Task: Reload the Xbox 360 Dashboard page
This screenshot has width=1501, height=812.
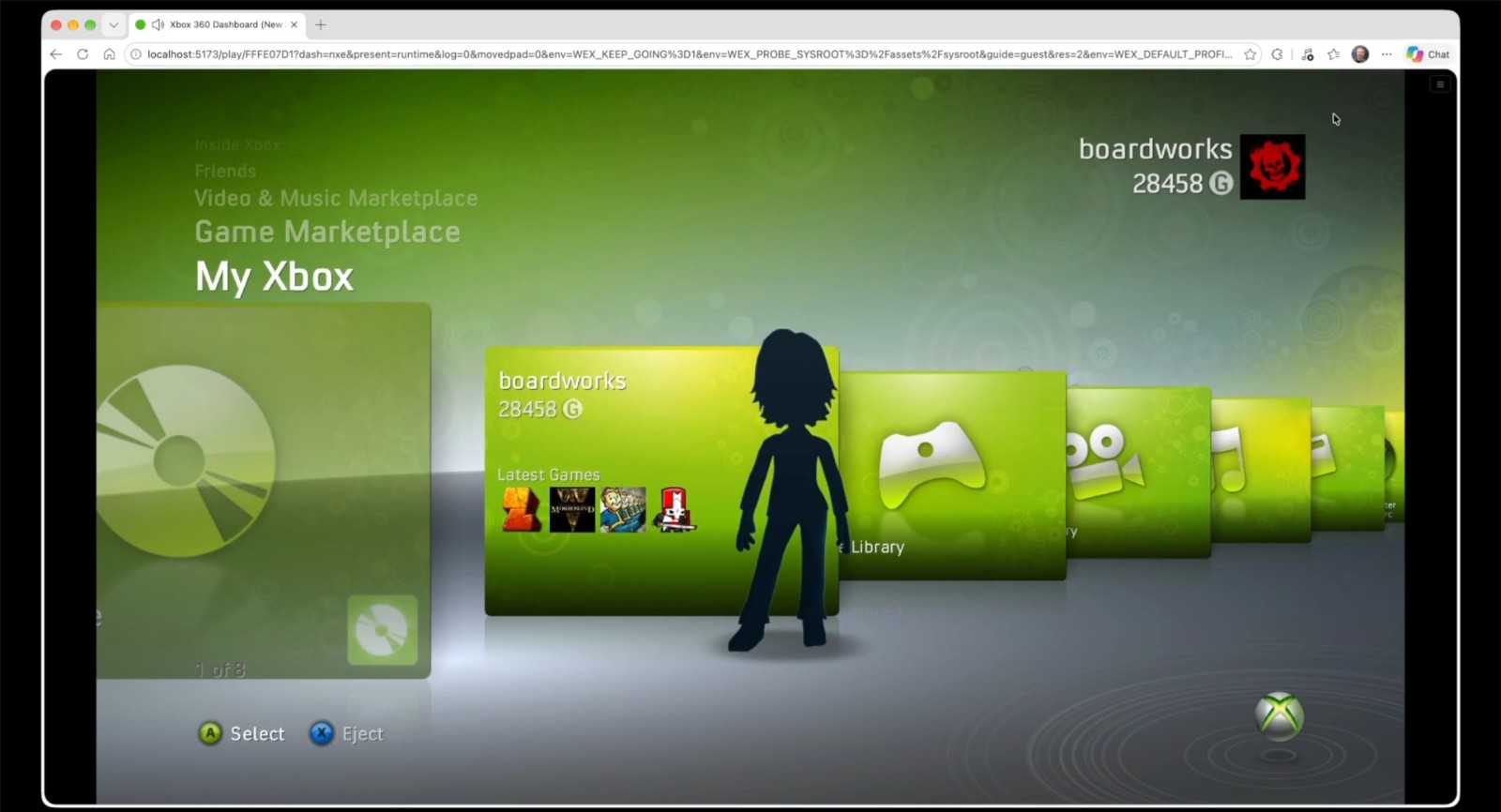Action: pyautogui.click(x=83, y=54)
